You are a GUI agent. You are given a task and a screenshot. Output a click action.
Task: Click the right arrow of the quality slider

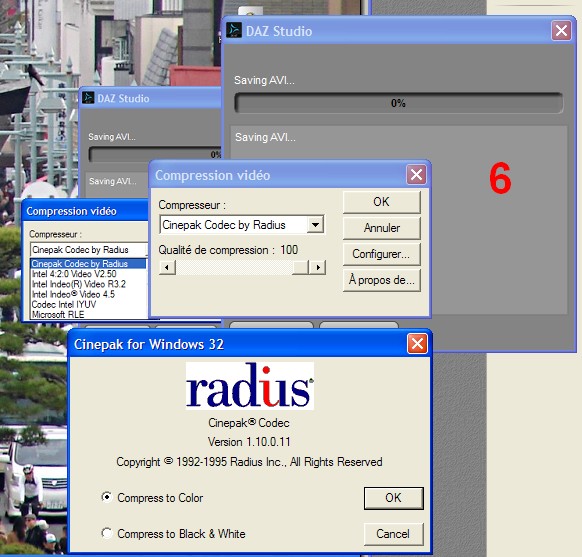tap(318, 267)
